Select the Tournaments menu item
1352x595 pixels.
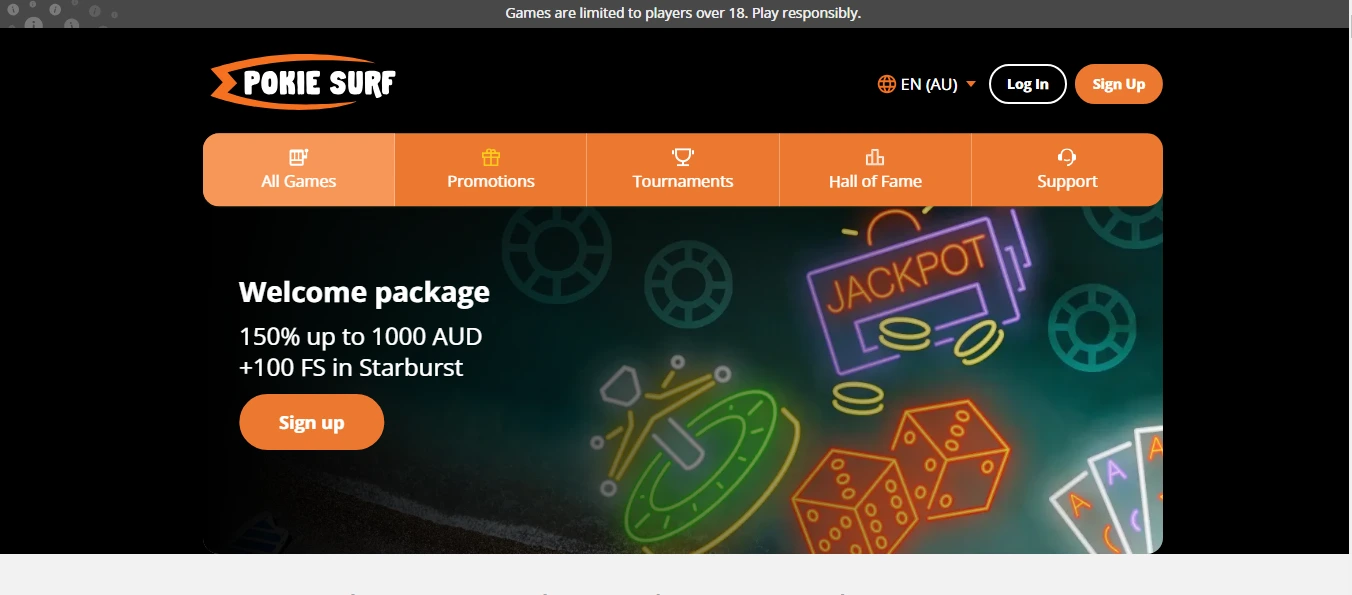coord(683,170)
